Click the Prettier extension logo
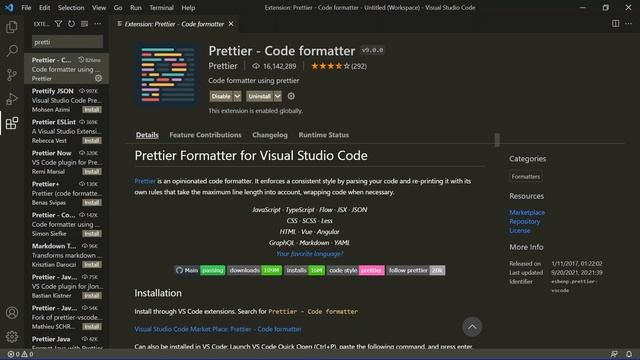The width and height of the screenshot is (640, 360). point(167,75)
